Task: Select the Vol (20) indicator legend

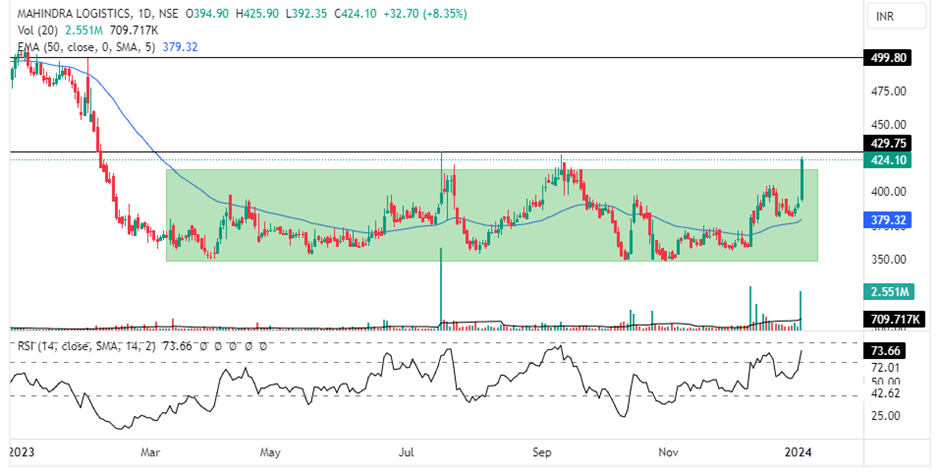Action: coord(36,30)
